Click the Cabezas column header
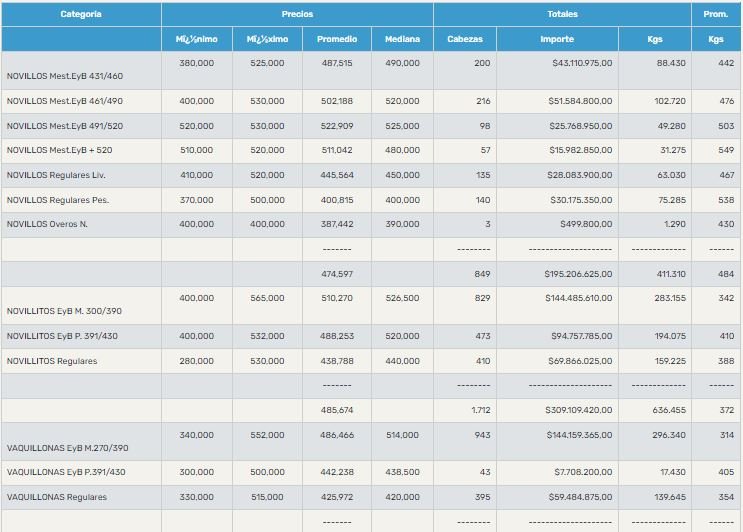Screen dimensions: 743x532 tap(463, 39)
